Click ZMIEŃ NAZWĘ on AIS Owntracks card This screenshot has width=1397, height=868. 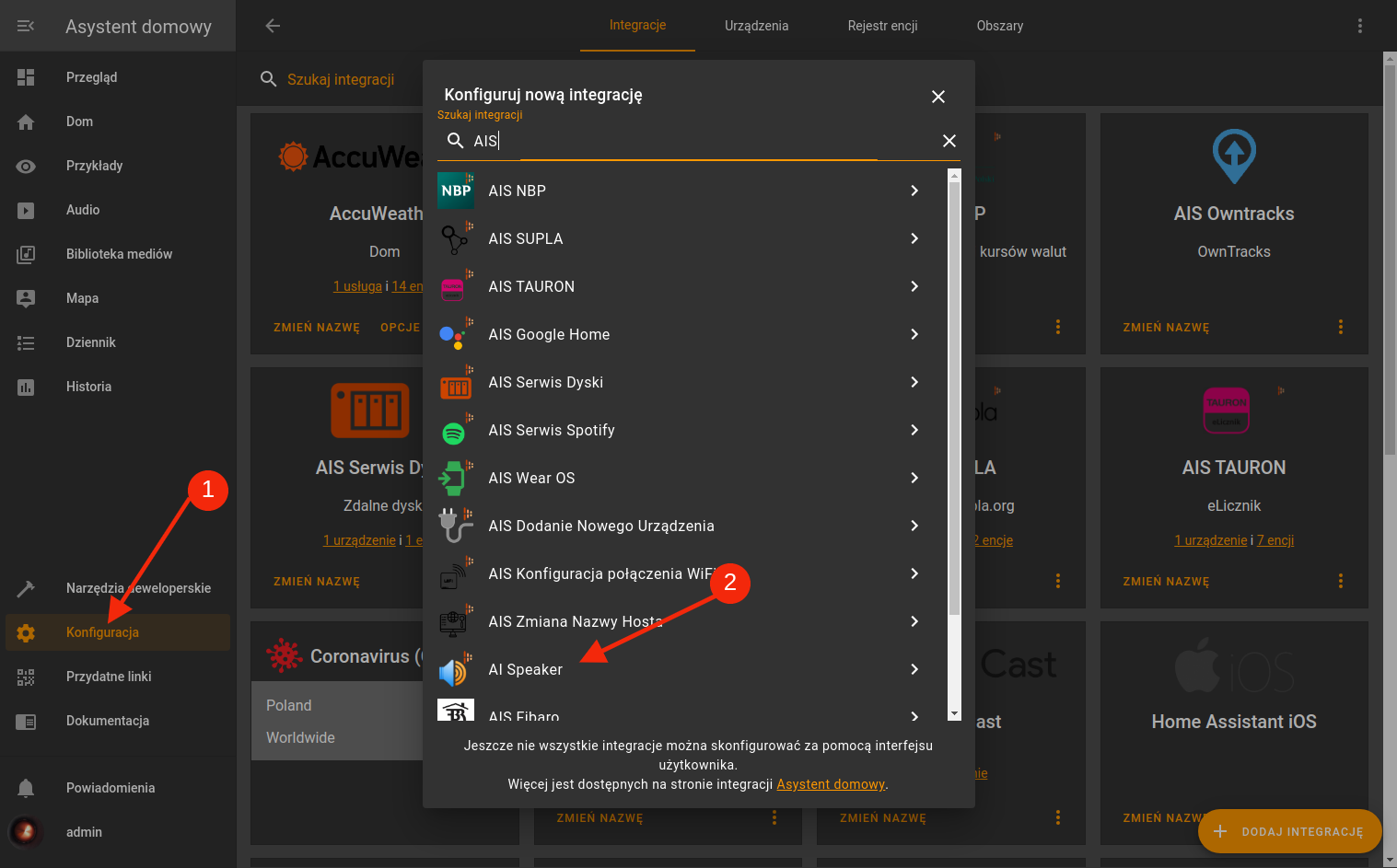click(x=1166, y=328)
